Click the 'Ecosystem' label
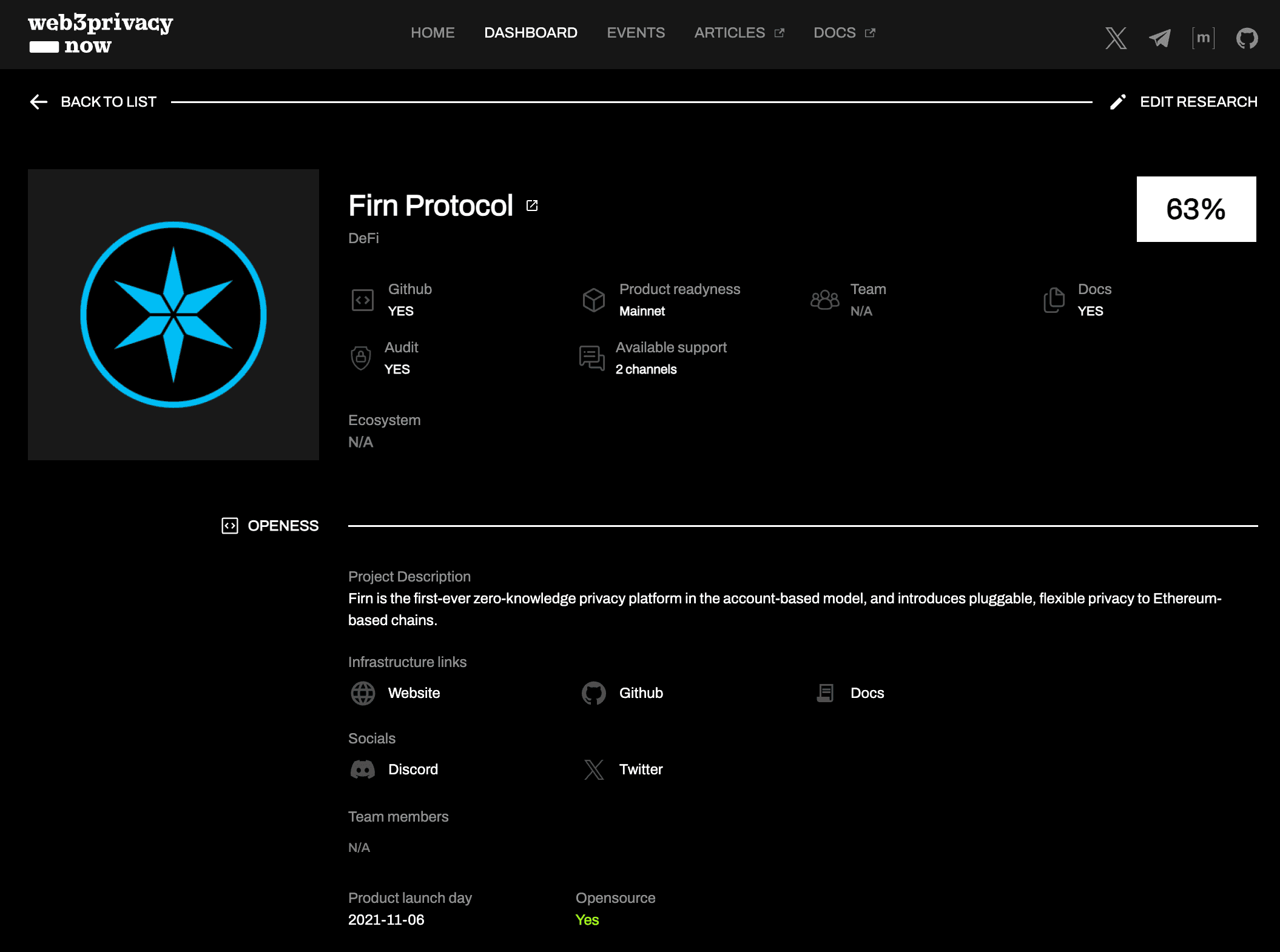1280x952 pixels. [x=385, y=420]
